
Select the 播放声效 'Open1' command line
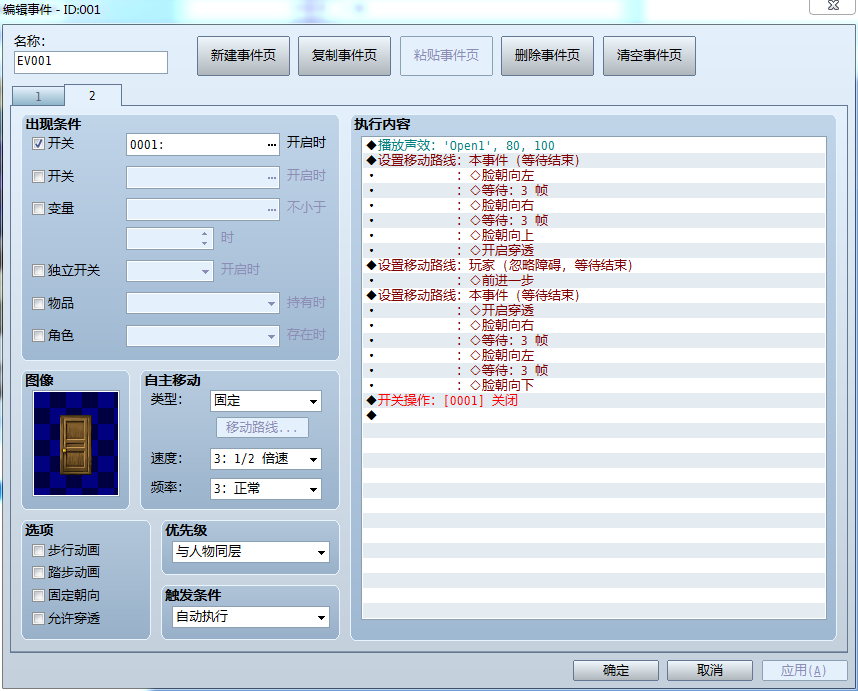click(x=594, y=146)
